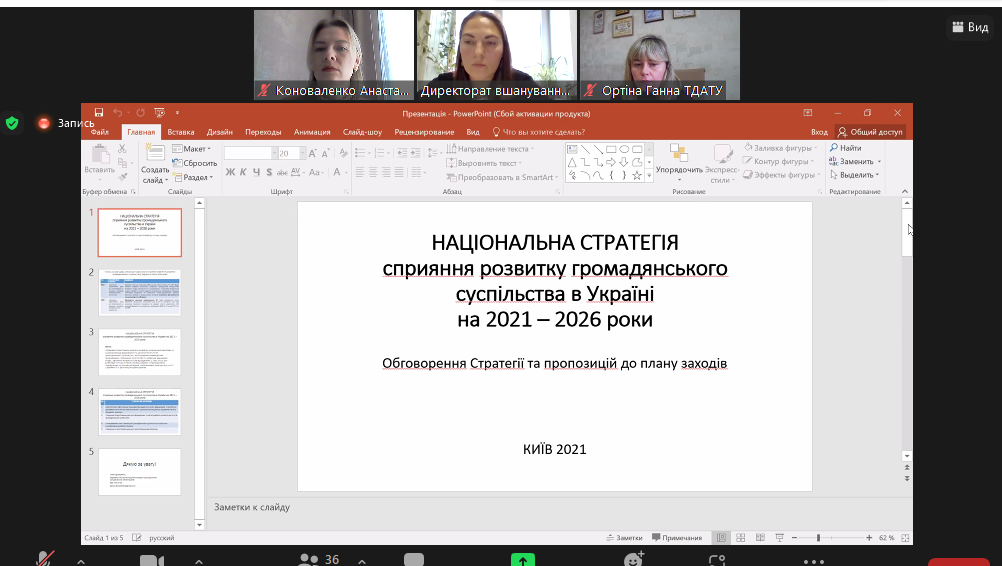Open the Заменить replace dropdown arrow
Image resolution: width=1002 pixels, height=566 pixels.
[879, 162]
